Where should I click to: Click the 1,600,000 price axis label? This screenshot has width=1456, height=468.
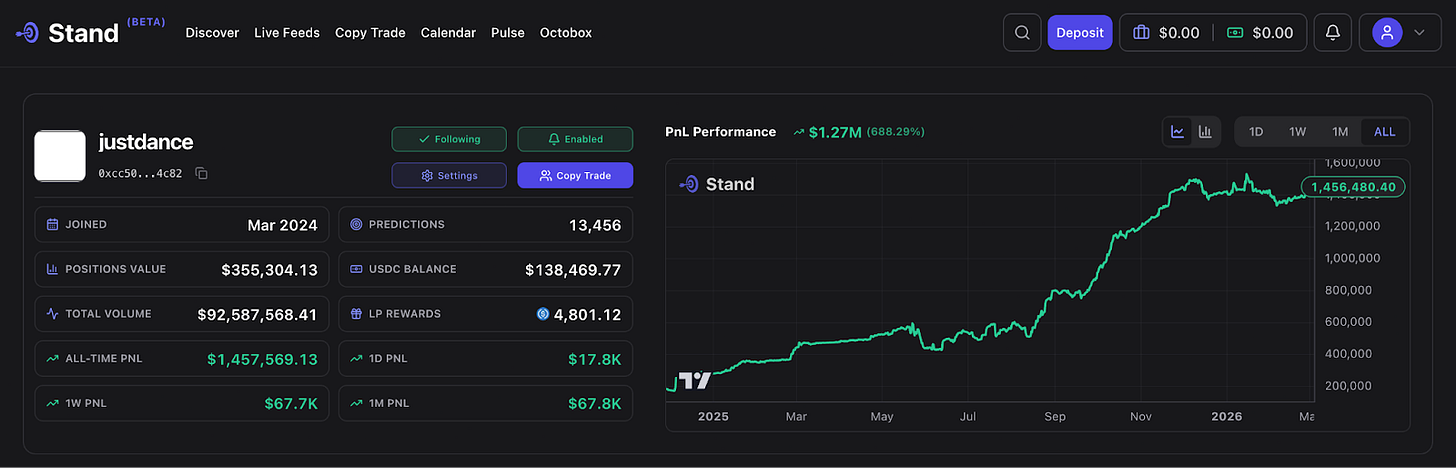point(1352,163)
